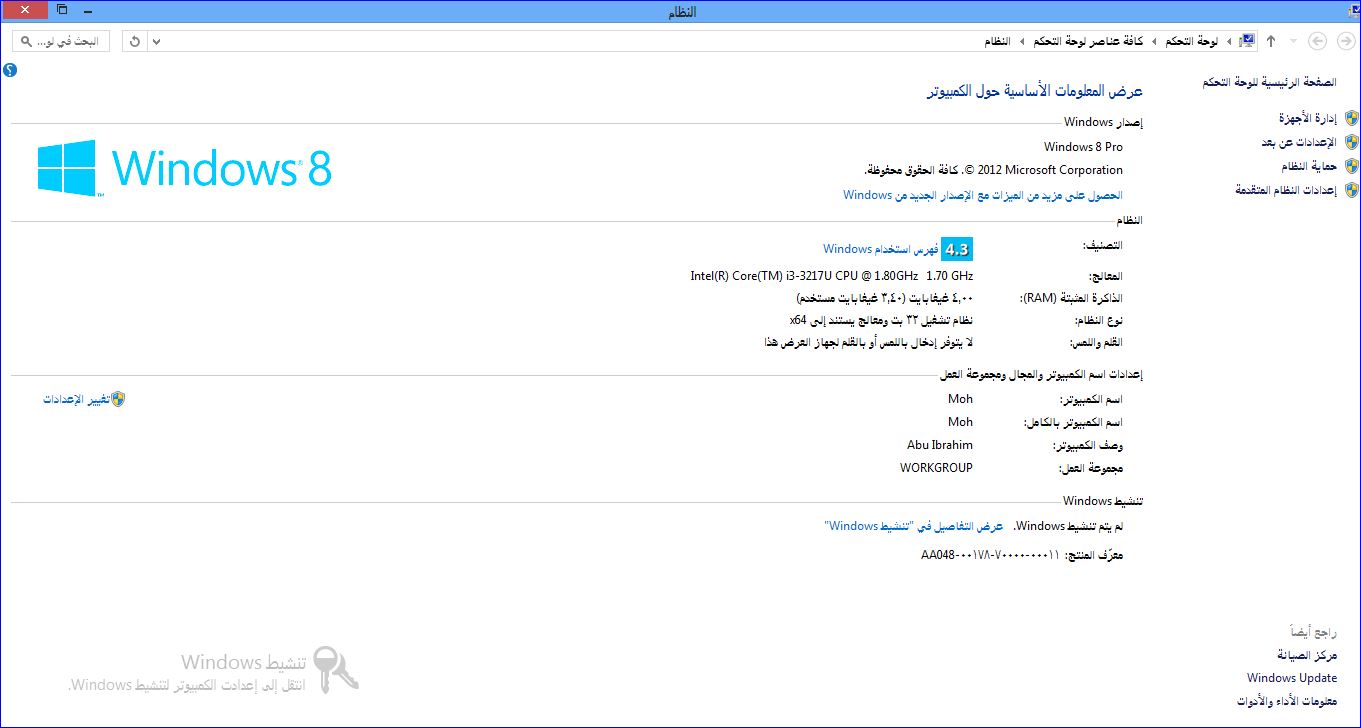Screen dimensions: 1361x728
Task: Close the النظام window
Action: click(x=24, y=10)
